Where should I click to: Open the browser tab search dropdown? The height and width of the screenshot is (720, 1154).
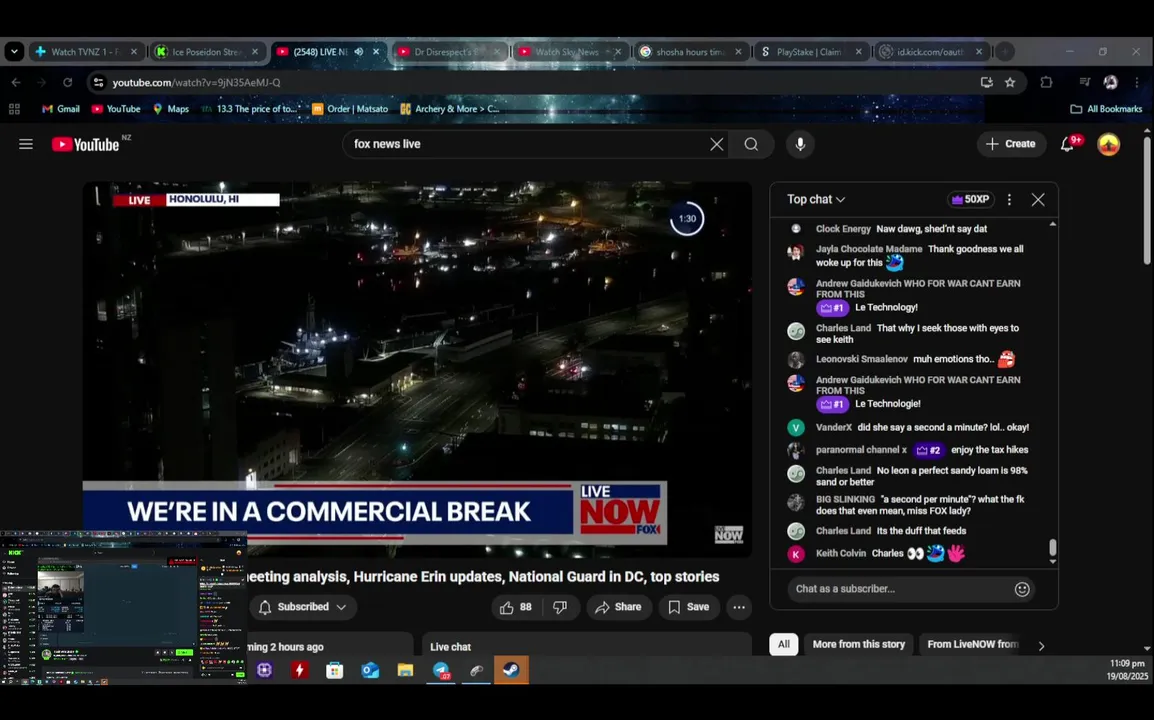pyautogui.click(x=14, y=52)
